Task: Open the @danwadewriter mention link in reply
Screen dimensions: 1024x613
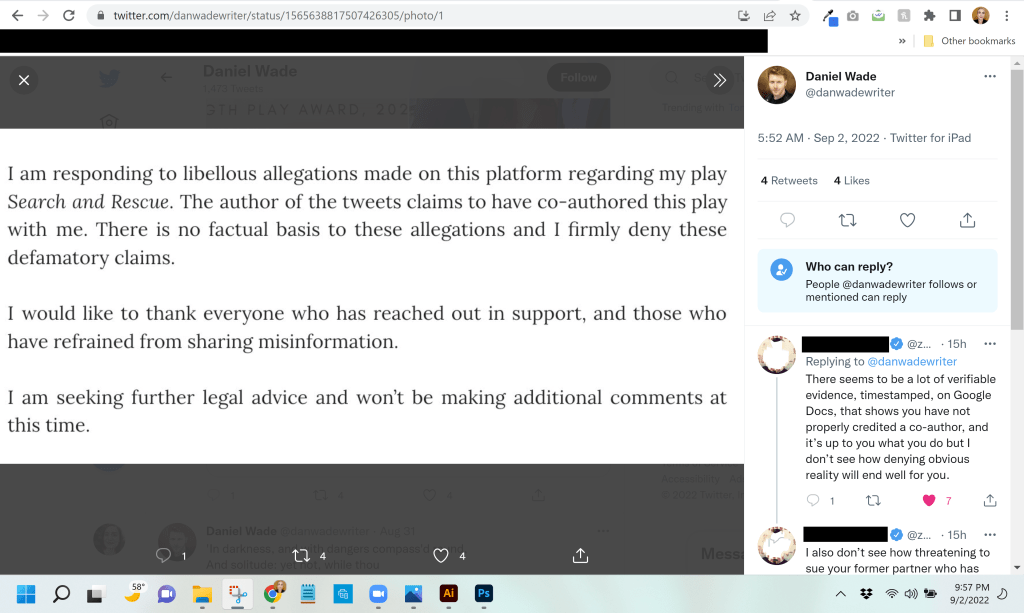Action: point(911,362)
